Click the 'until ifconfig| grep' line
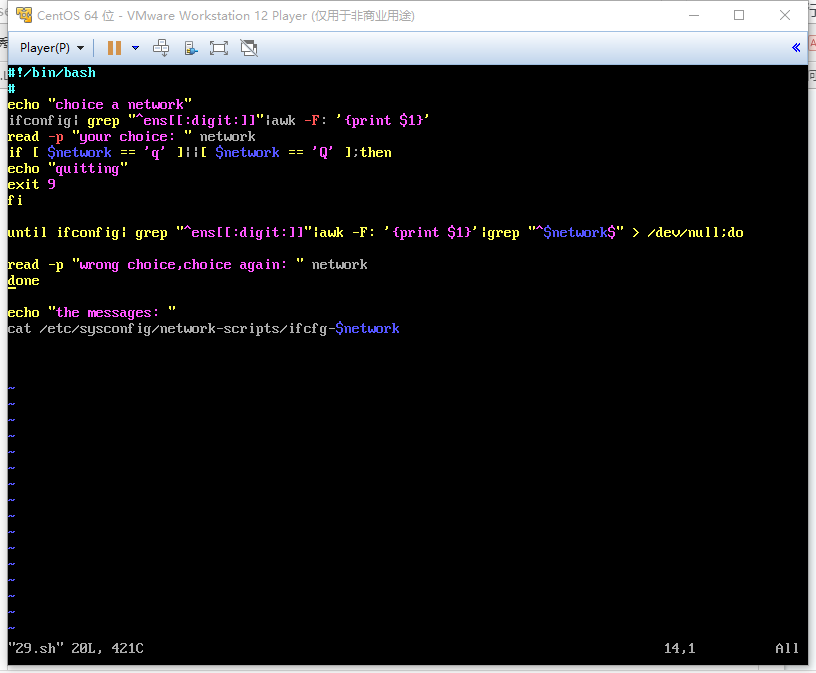Screen dimensions: 816x673 pyautogui.click(x=375, y=233)
